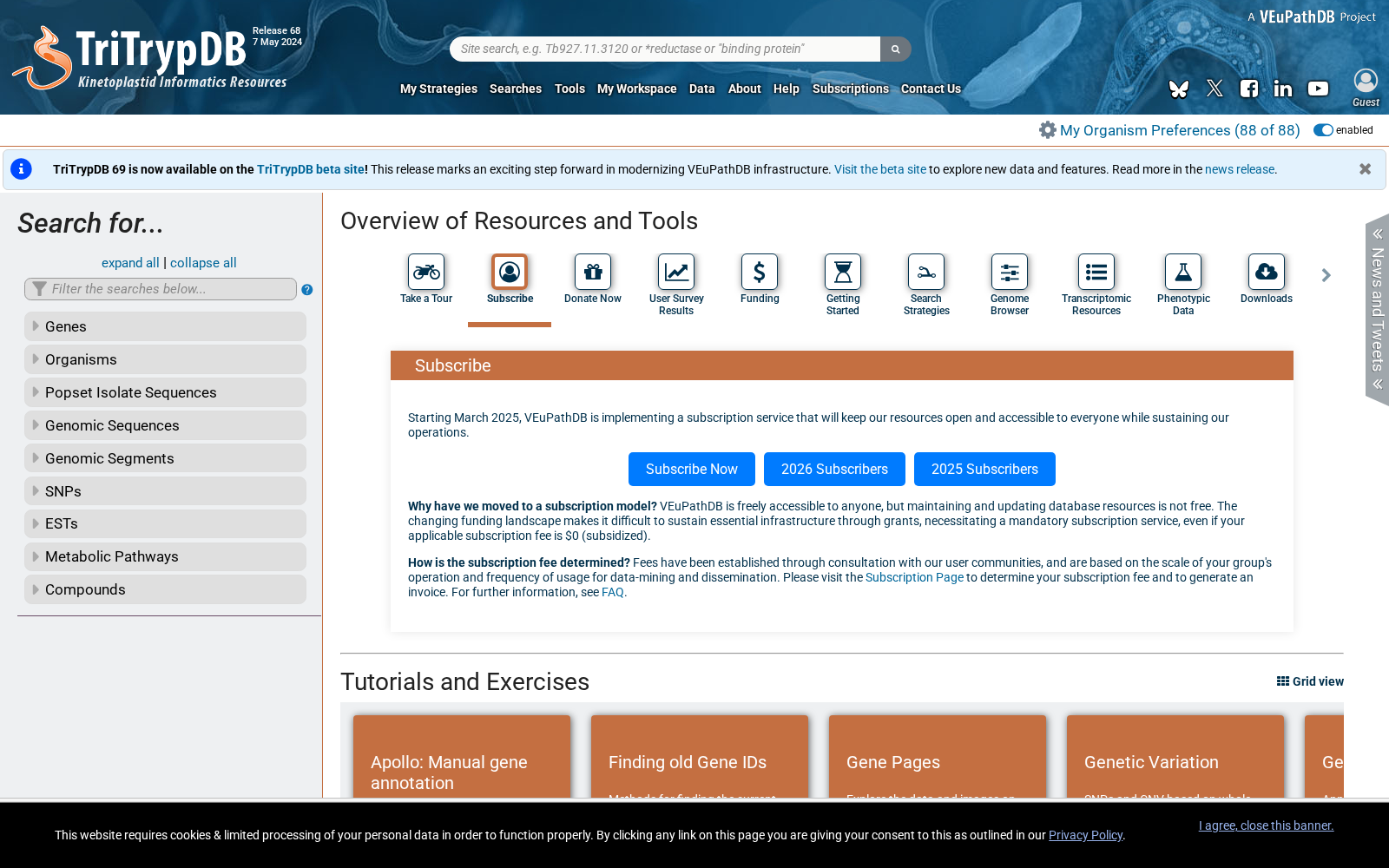Focus the Filter the searches below field
The width and height of the screenshot is (1389, 868).
click(161, 289)
